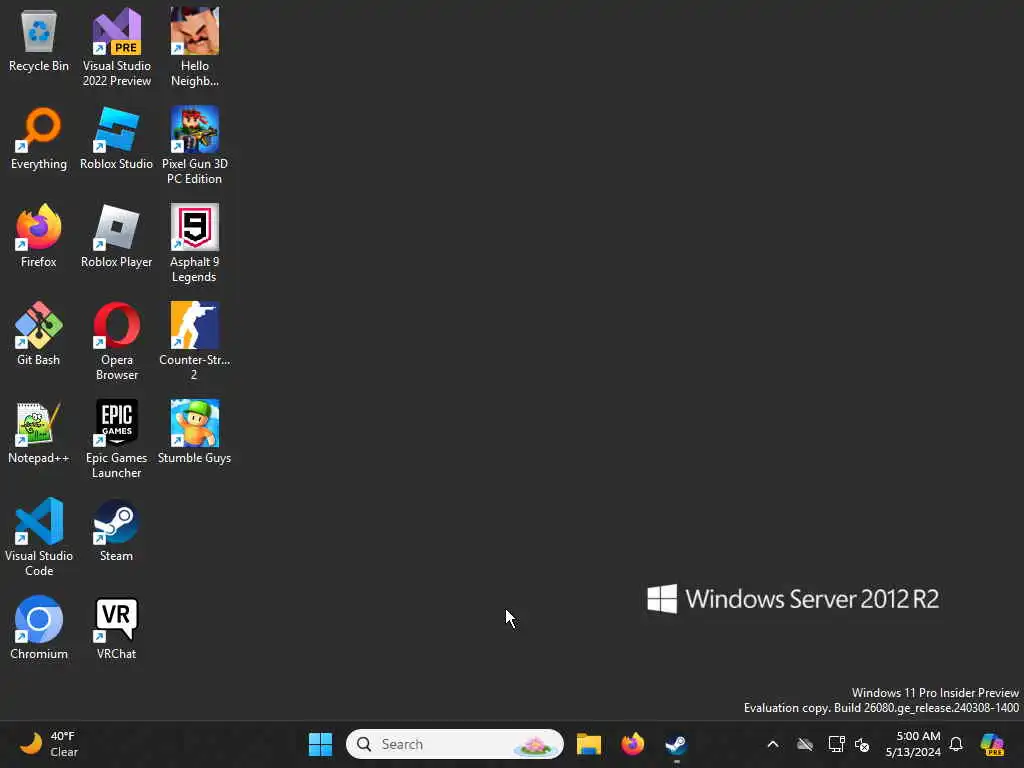Open the weather widget showing 40°F Clear
The image size is (1024, 768).
[48, 744]
